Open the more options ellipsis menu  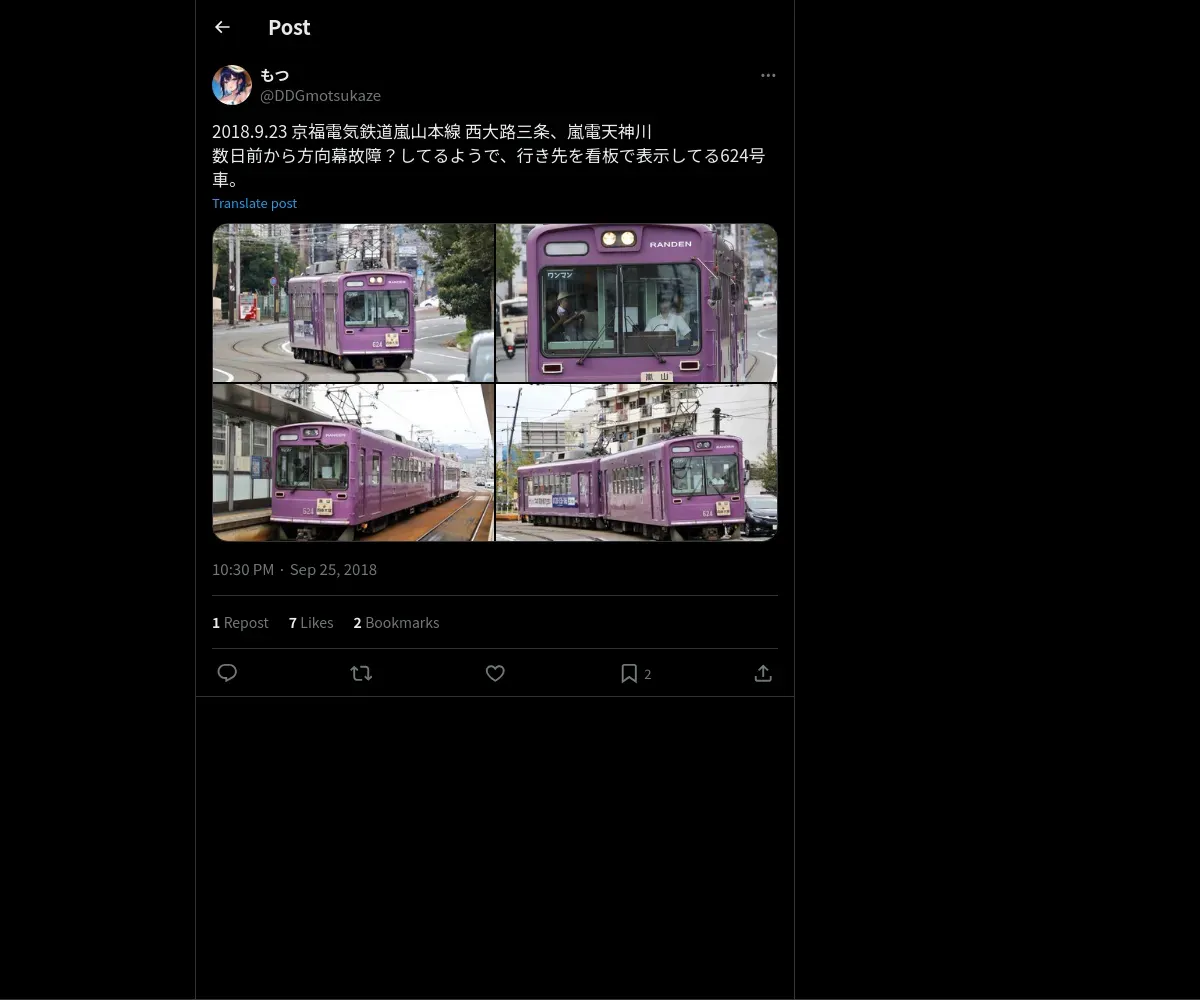pos(768,75)
